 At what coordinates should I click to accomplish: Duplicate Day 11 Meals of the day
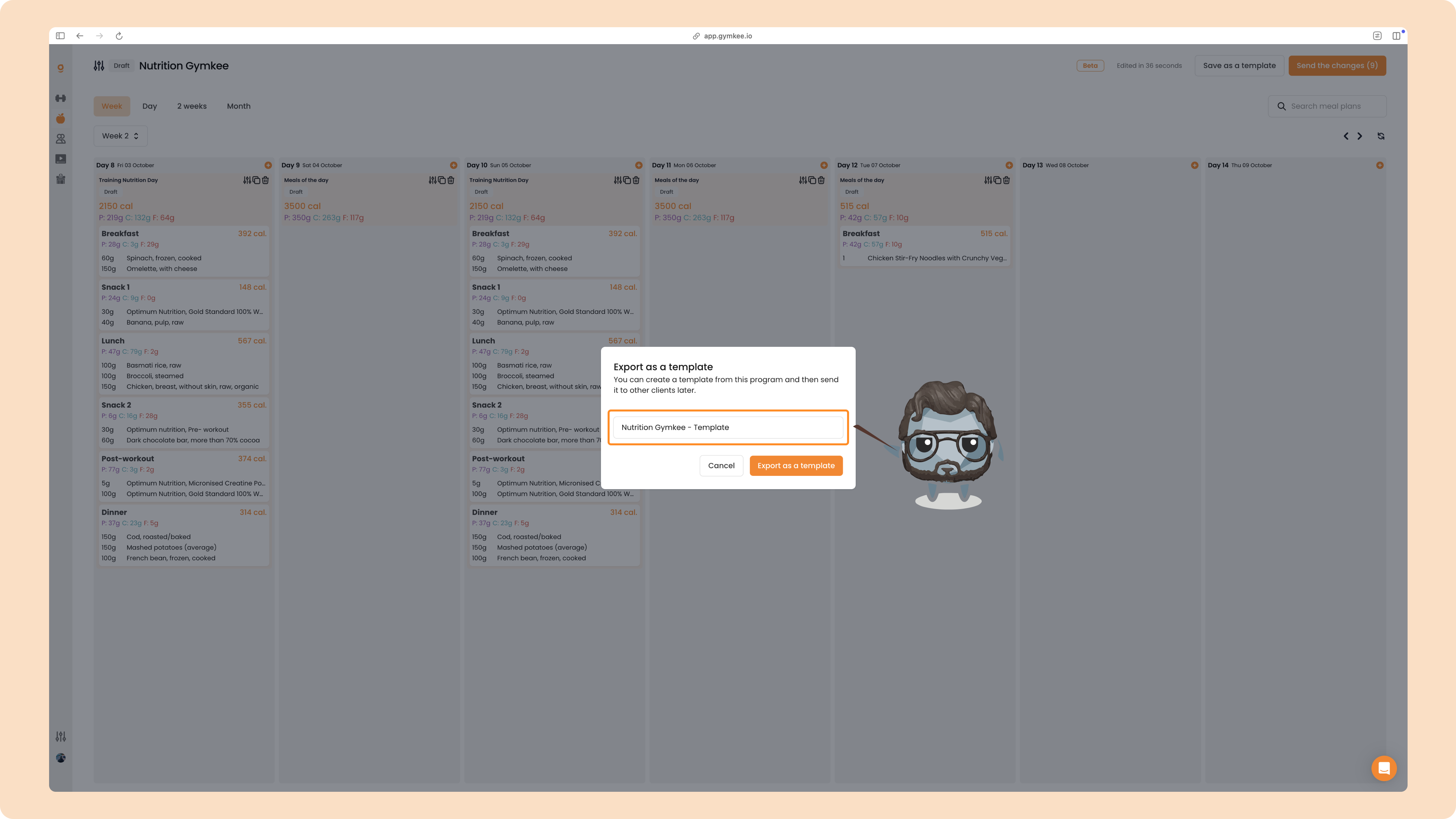tap(812, 181)
